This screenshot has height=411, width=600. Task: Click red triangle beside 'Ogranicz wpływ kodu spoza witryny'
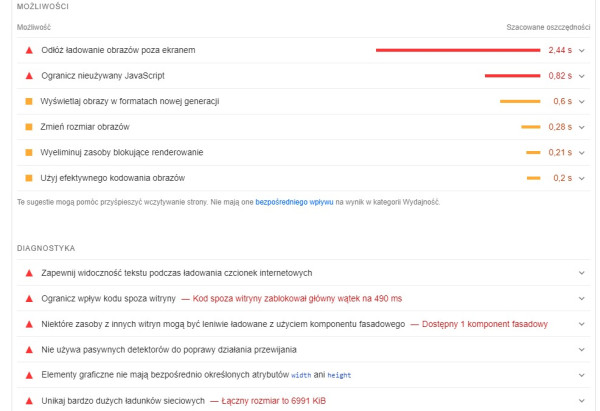(29, 298)
